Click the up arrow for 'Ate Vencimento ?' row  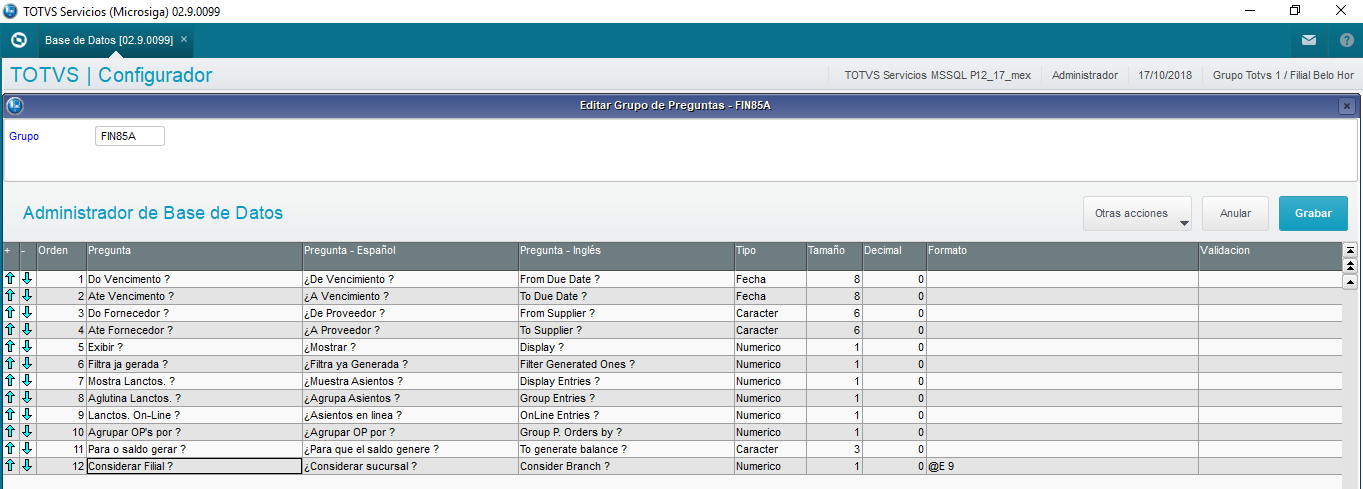[10, 296]
